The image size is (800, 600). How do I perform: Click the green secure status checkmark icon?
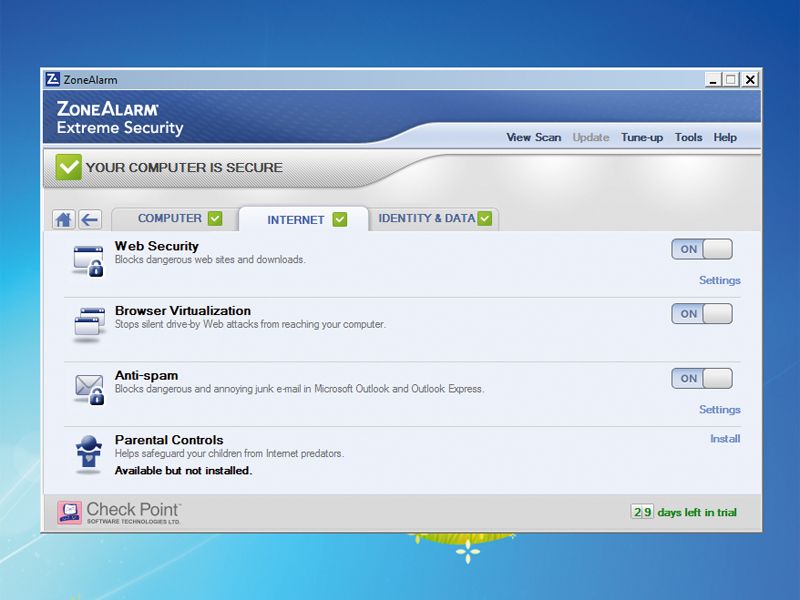pyautogui.click(x=68, y=167)
